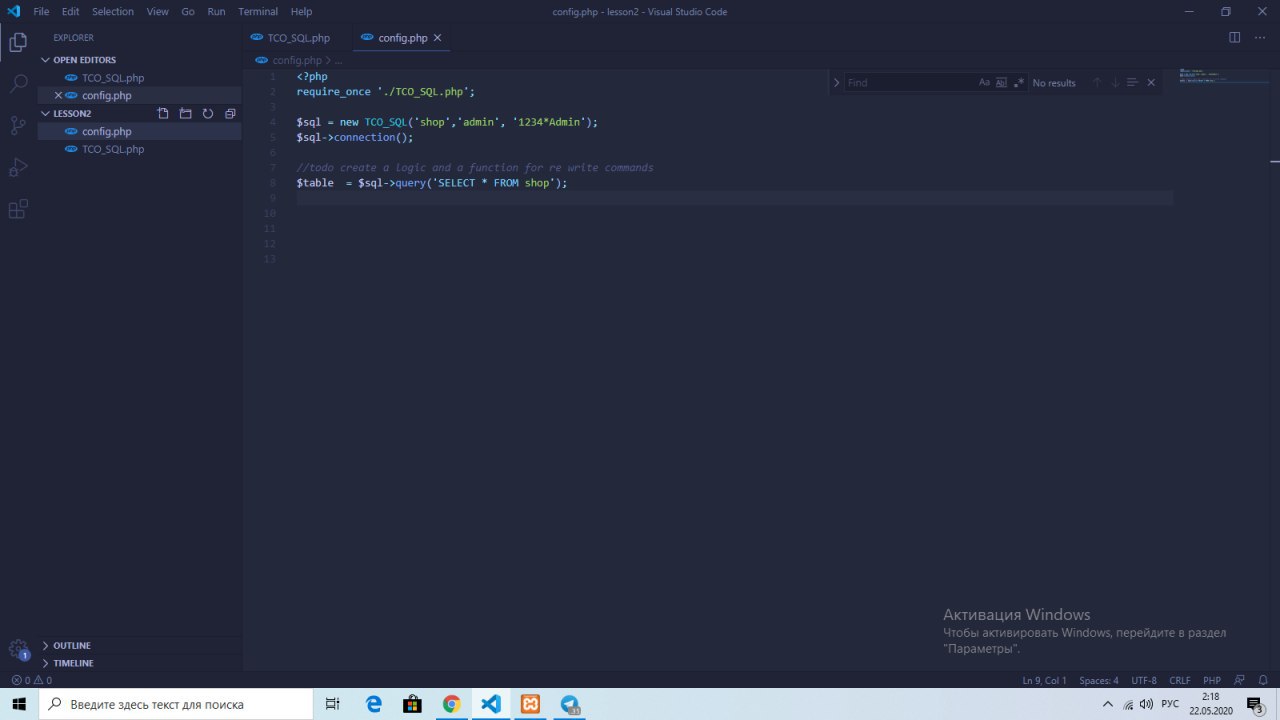
Task: Click the New File icon in LESSON2
Action: [x=163, y=114]
